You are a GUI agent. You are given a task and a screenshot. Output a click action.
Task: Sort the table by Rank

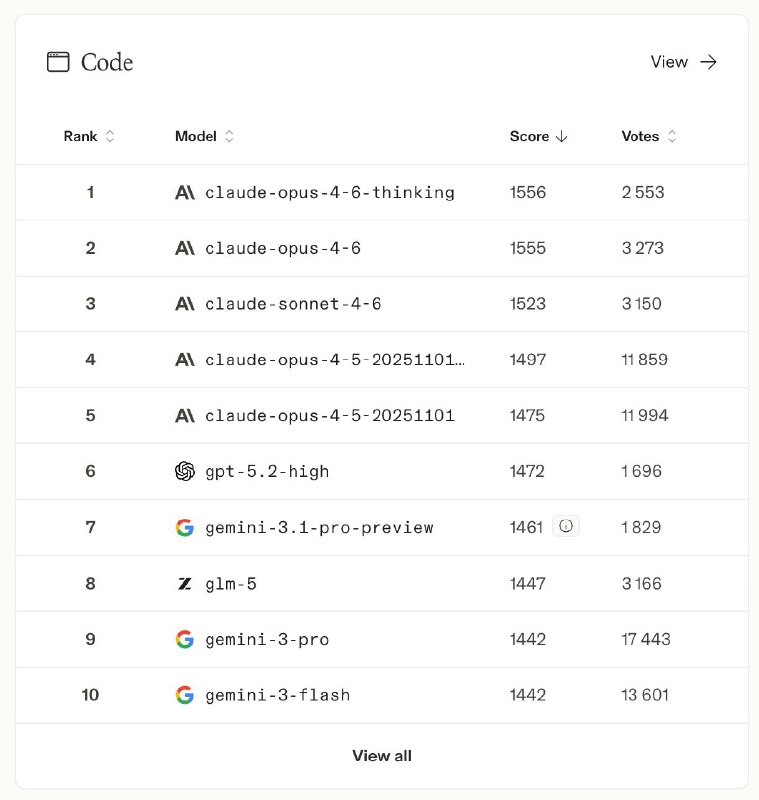point(110,136)
